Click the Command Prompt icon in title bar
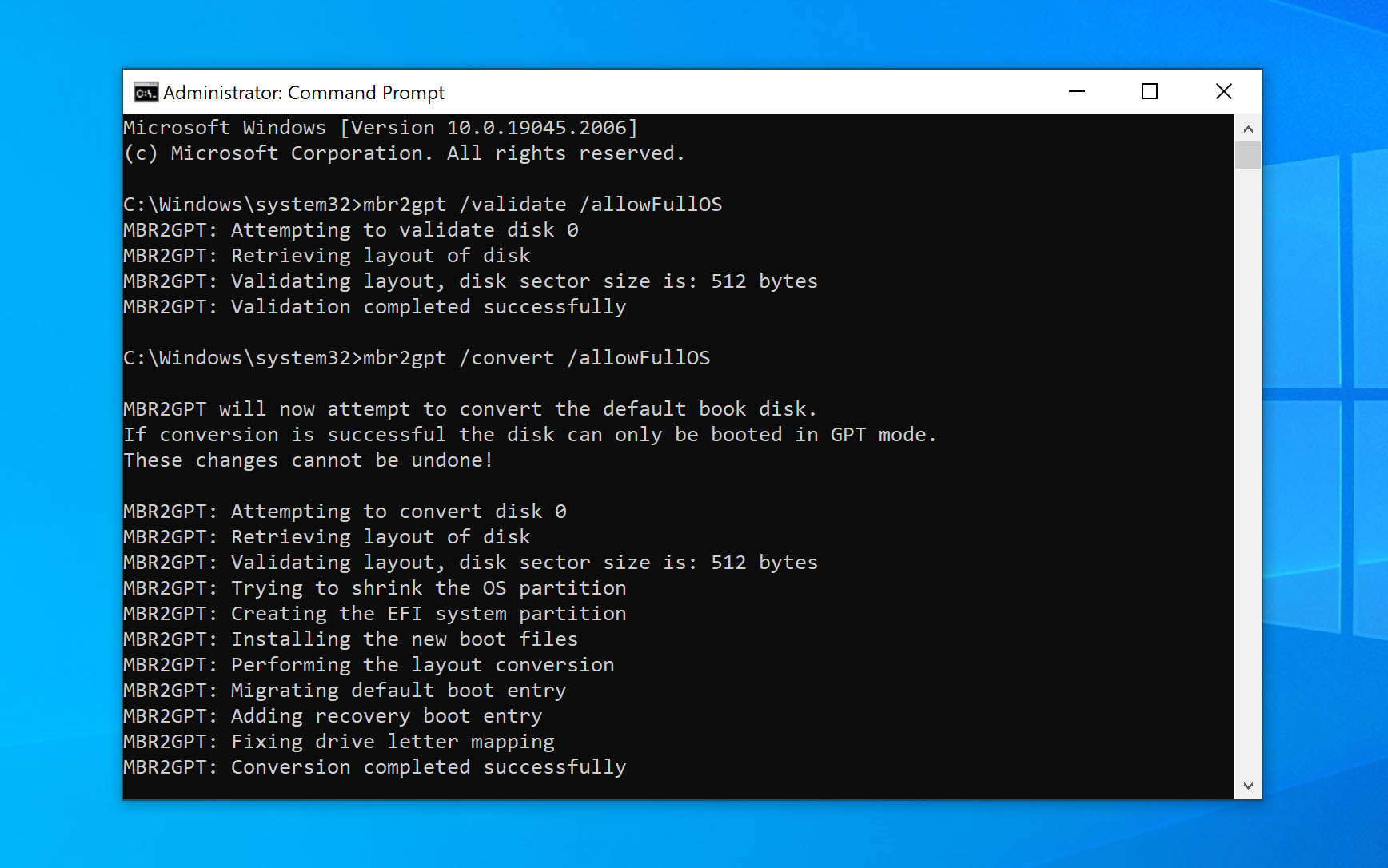Screen dimensions: 1388x868 [146, 93]
